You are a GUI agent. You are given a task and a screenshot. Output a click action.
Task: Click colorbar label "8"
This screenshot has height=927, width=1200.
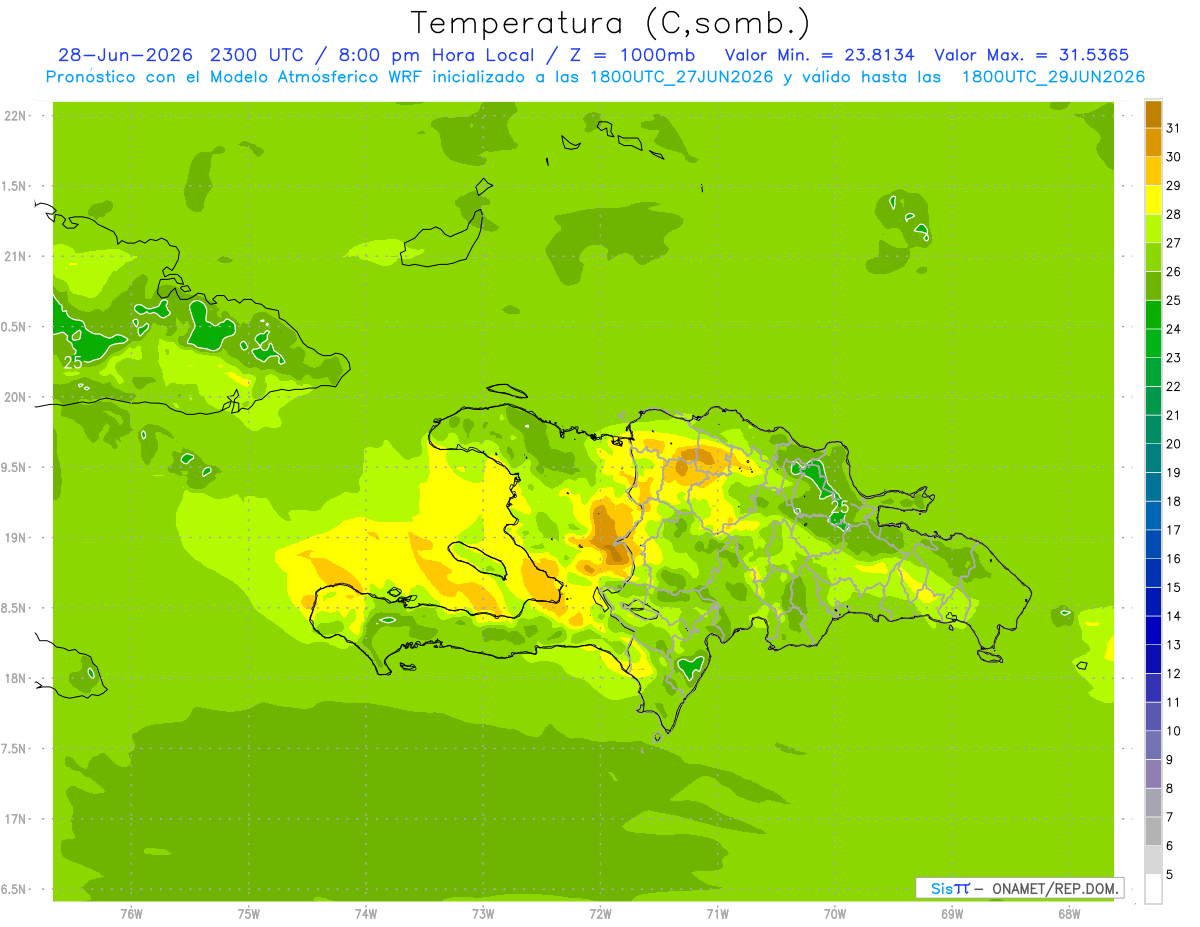pyautogui.click(x=1170, y=789)
